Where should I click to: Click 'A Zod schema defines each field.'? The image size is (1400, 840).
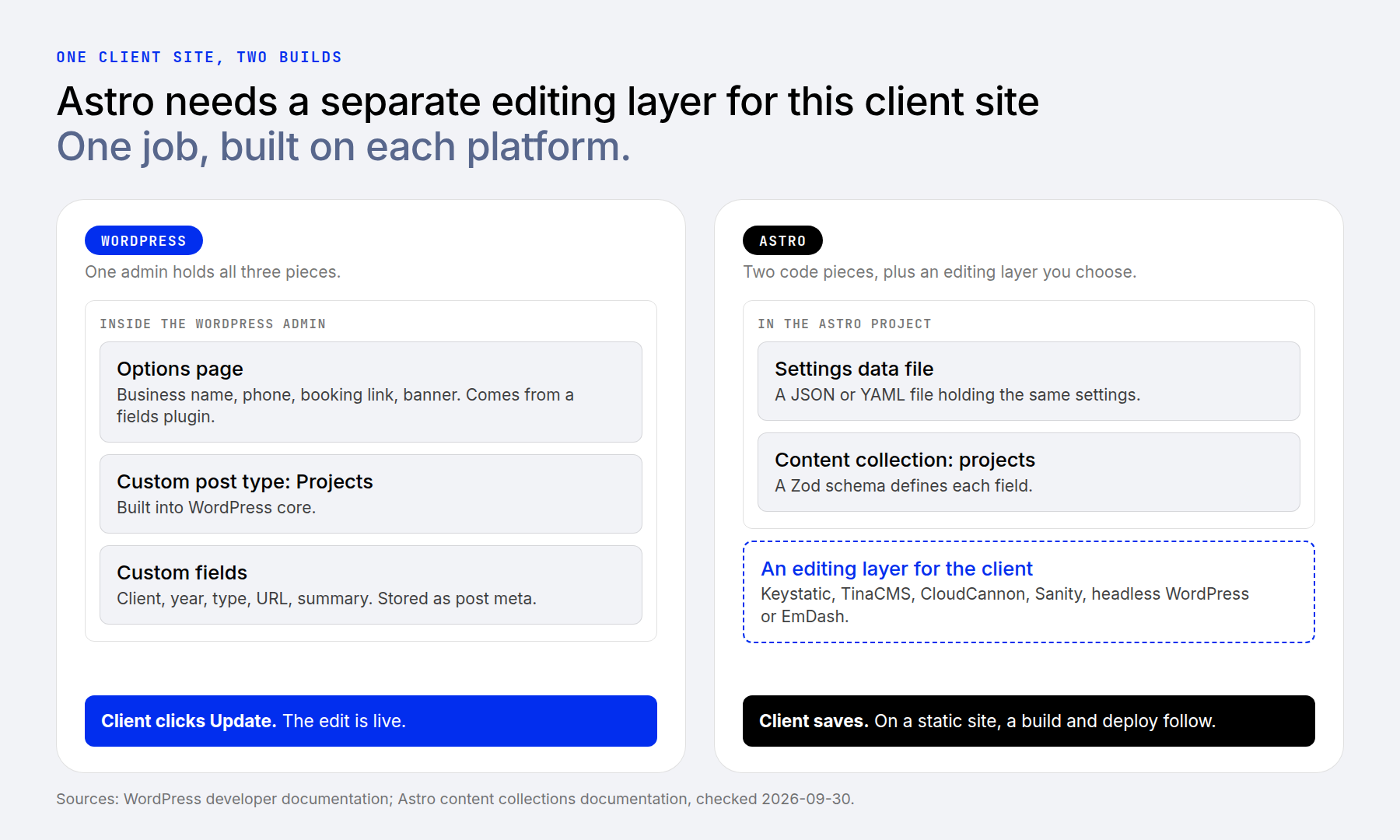point(904,486)
